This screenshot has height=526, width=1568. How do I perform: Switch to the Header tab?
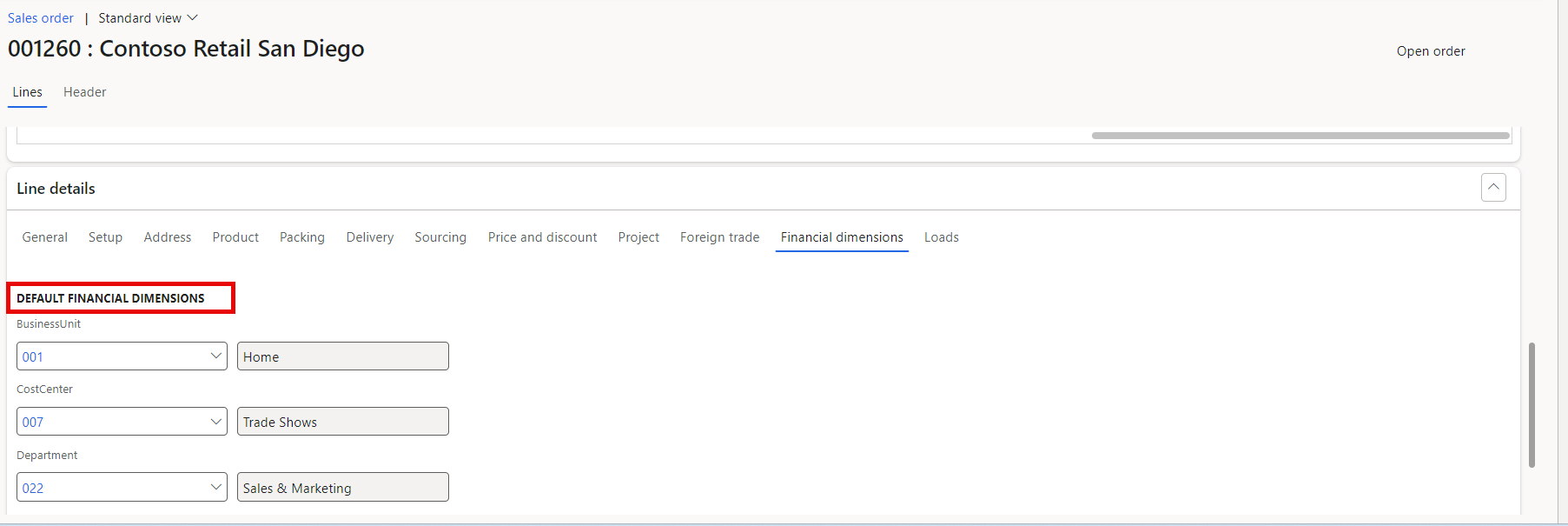point(84,92)
